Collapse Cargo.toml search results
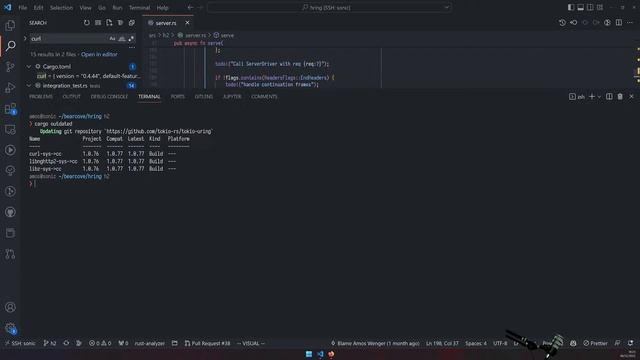This screenshot has width=640, height=360. pos(29,66)
